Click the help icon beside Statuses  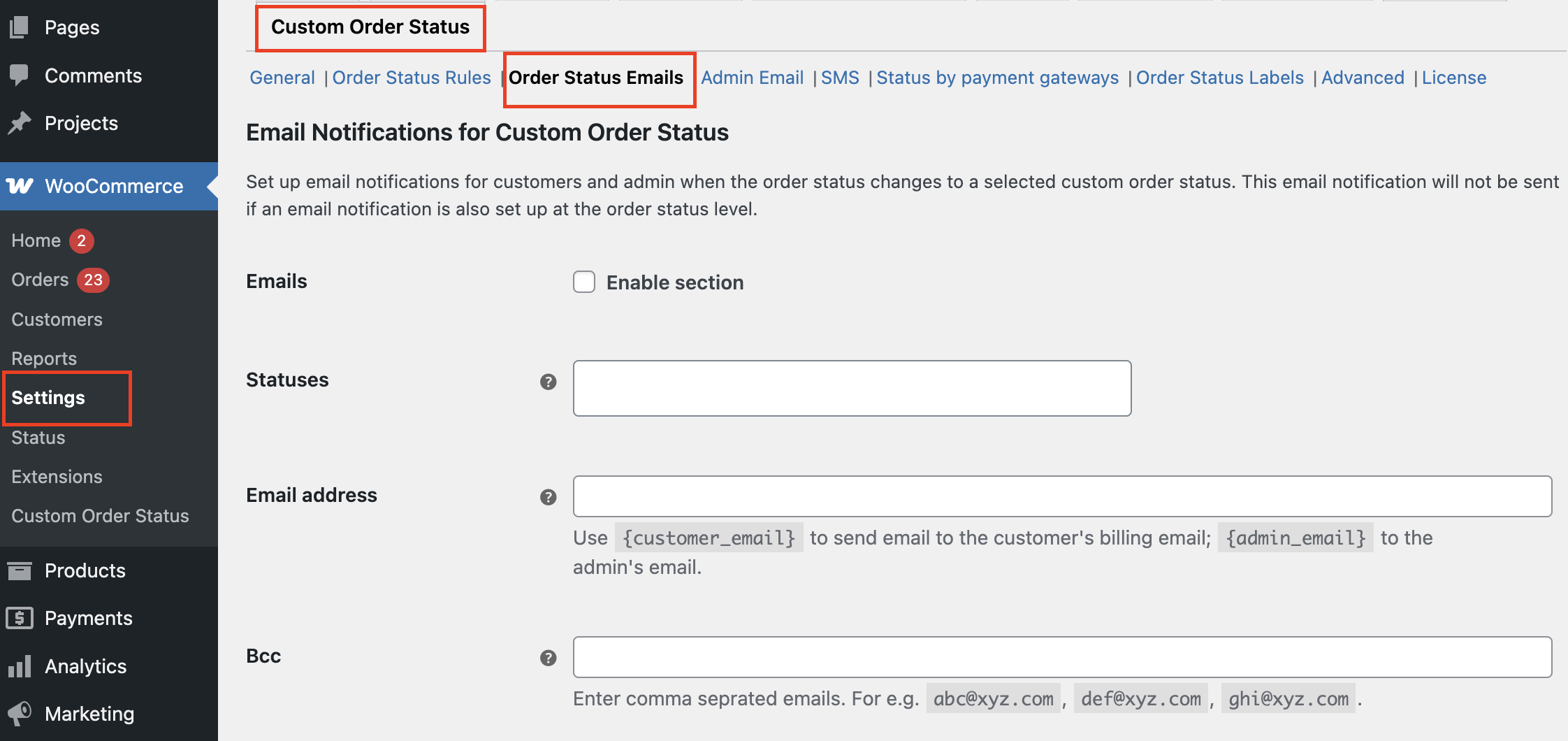[x=549, y=382]
